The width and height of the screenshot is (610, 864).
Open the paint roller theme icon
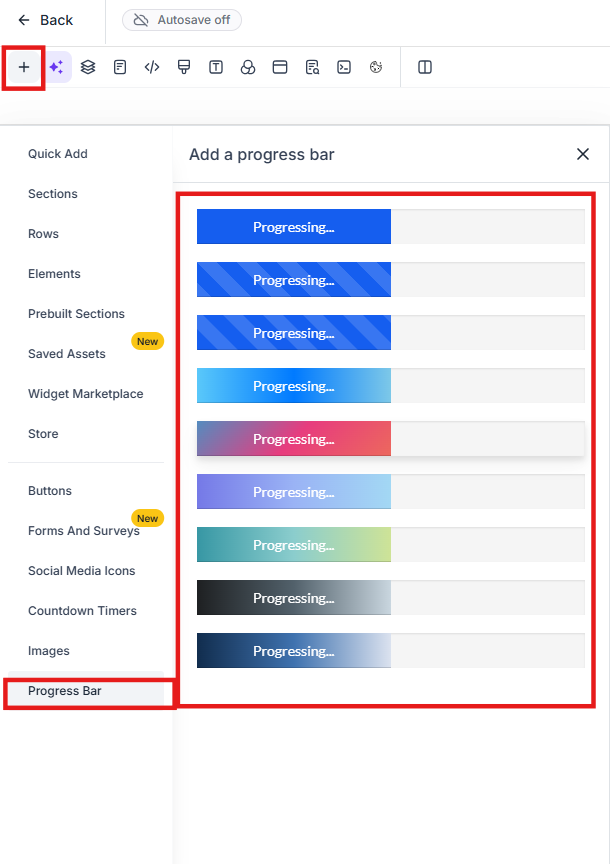click(x=184, y=67)
